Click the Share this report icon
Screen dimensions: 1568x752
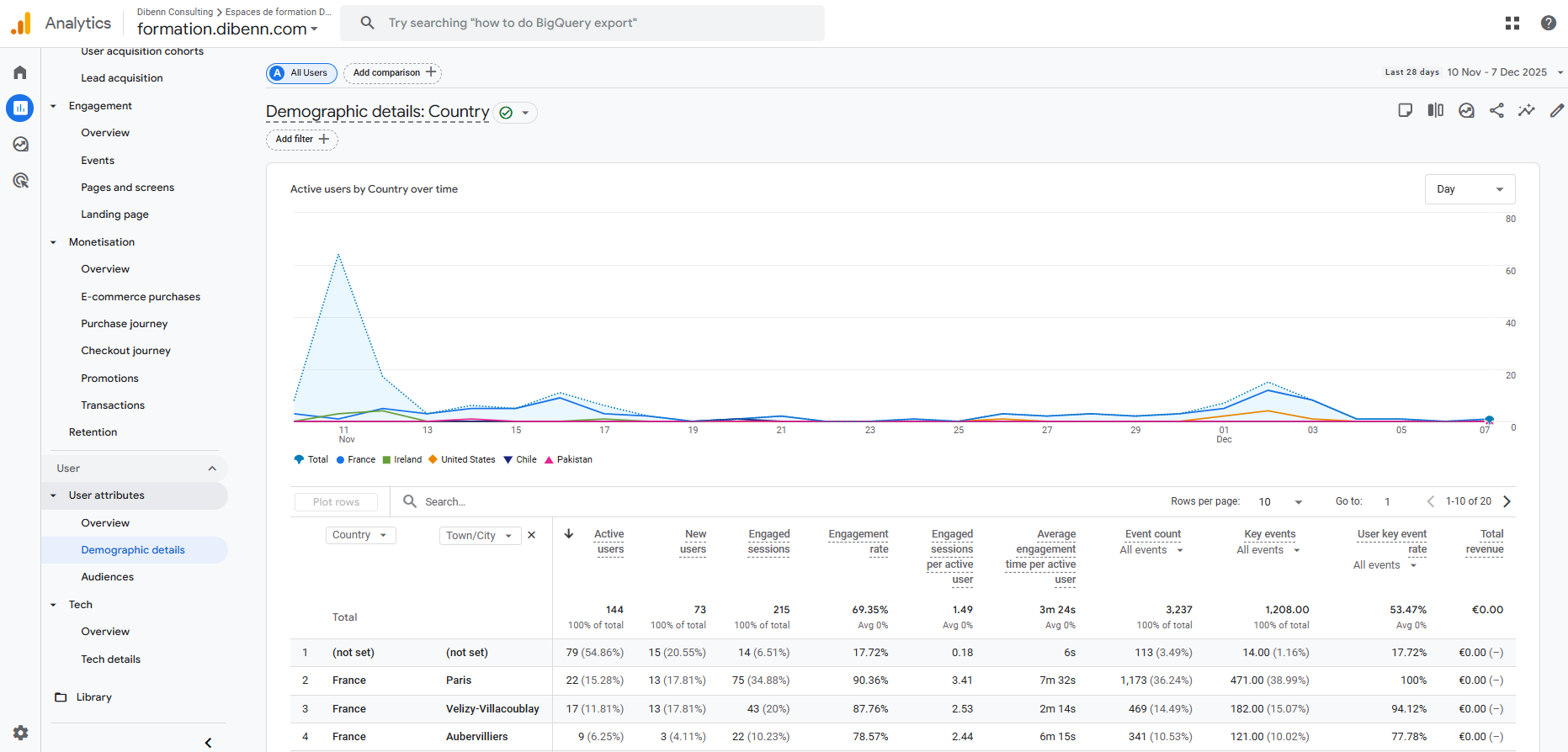pos(1496,110)
